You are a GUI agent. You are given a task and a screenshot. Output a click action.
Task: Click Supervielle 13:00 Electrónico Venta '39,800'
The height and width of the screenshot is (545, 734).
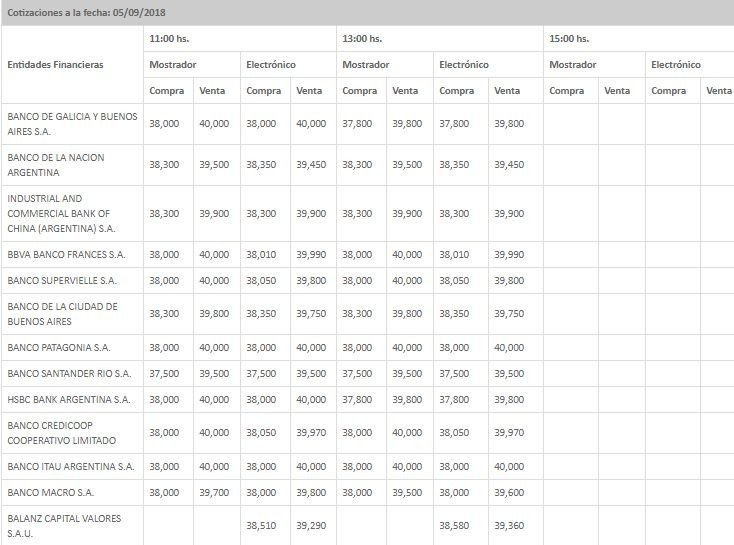[509, 280]
